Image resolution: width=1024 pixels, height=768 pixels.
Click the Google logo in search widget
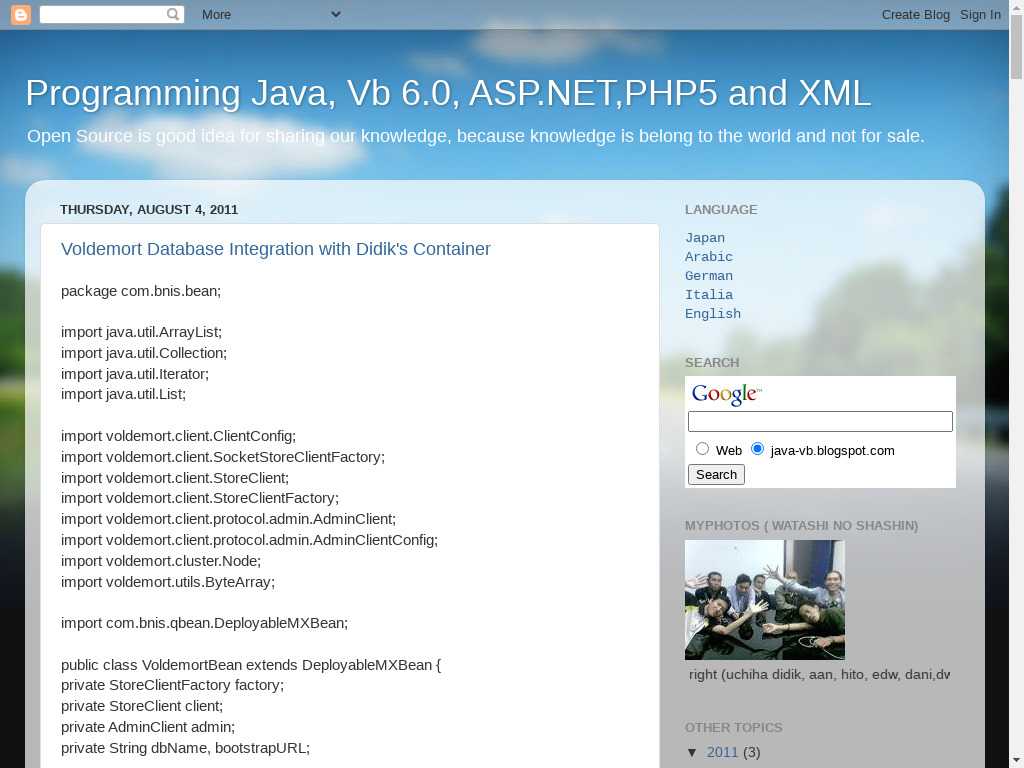pyautogui.click(x=726, y=395)
